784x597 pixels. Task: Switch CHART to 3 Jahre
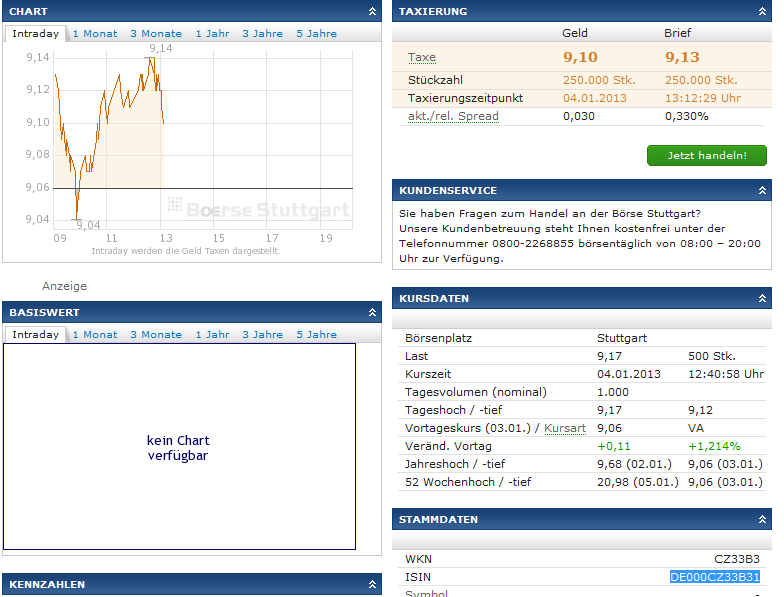[x=262, y=34]
